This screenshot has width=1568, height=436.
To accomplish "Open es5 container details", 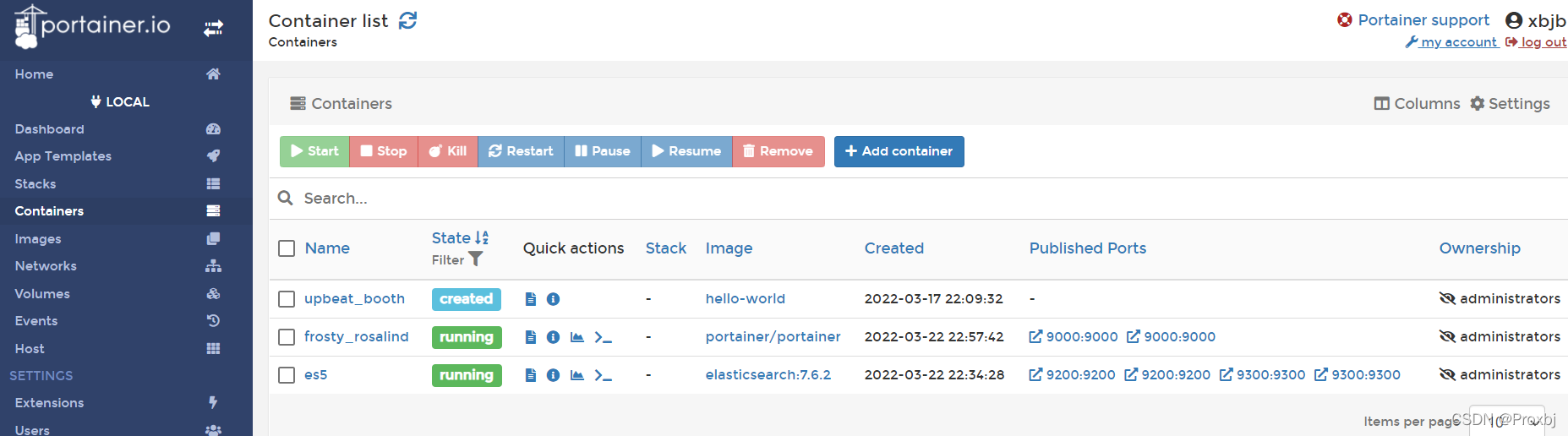I will (x=315, y=375).
